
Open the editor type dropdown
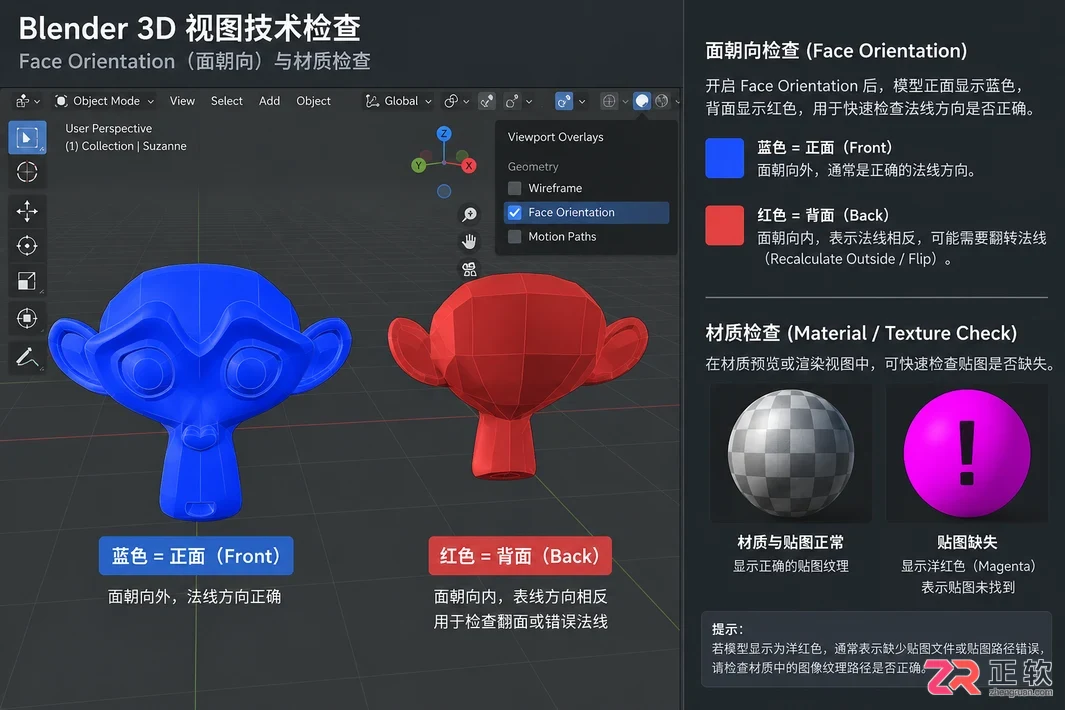(27, 101)
